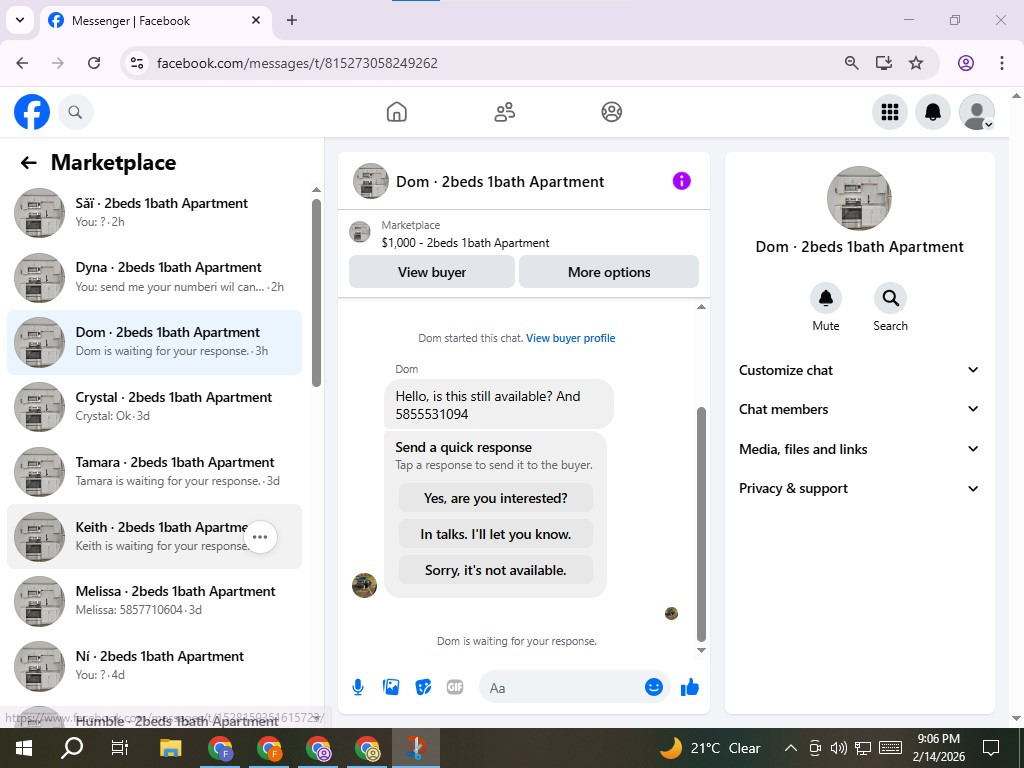Open Crystal conversation

(x=154, y=407)
